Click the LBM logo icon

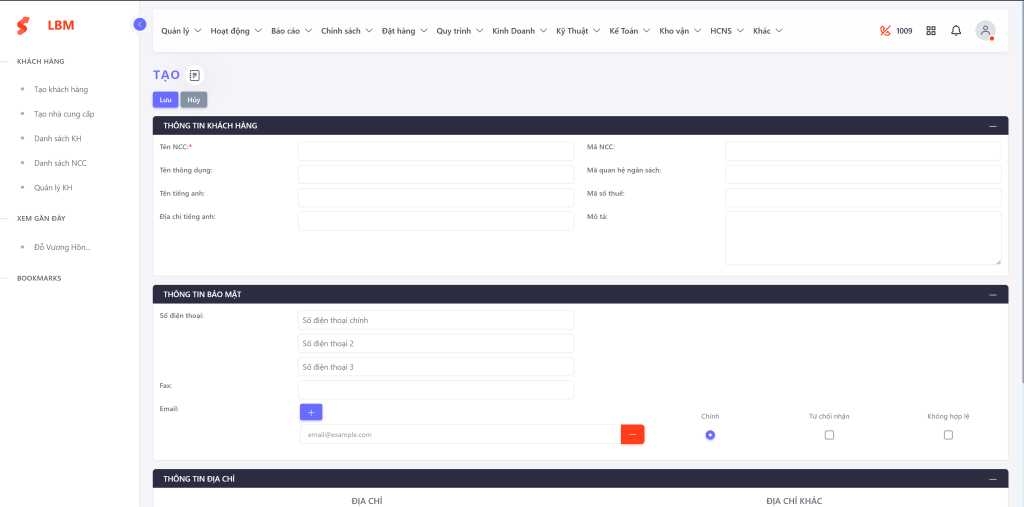(23, 26)
